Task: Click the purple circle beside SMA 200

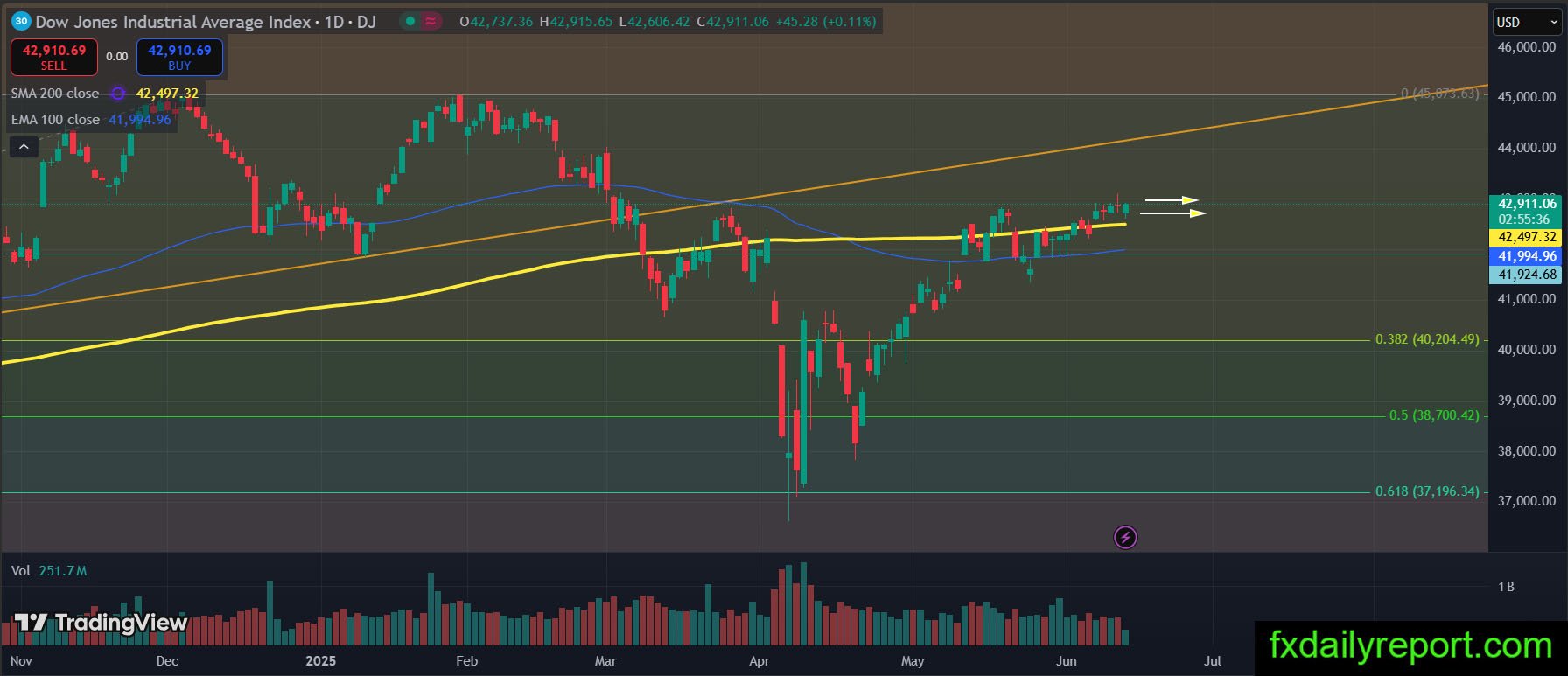Action: (x=118, y=94)
